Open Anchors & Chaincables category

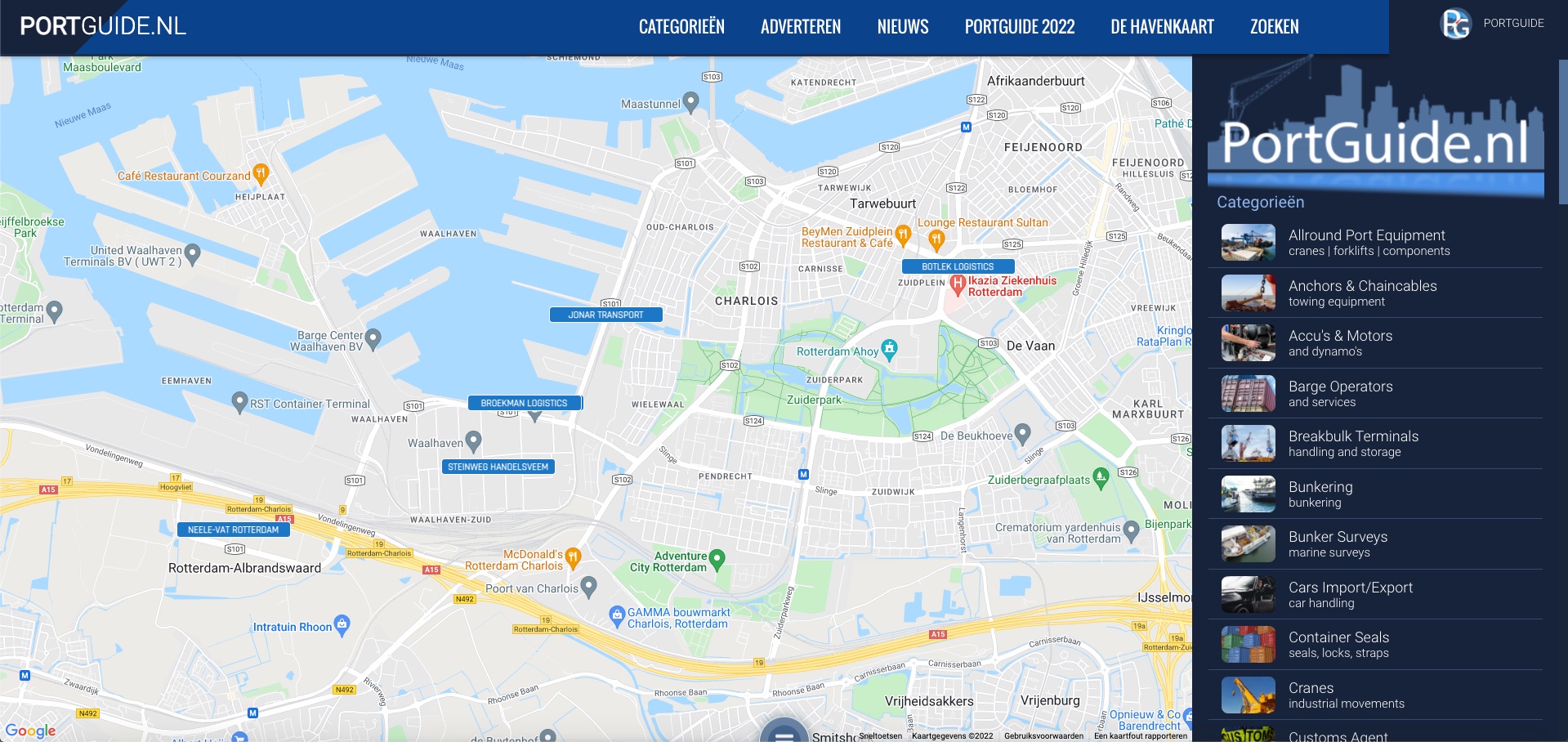click(1375, 293)
